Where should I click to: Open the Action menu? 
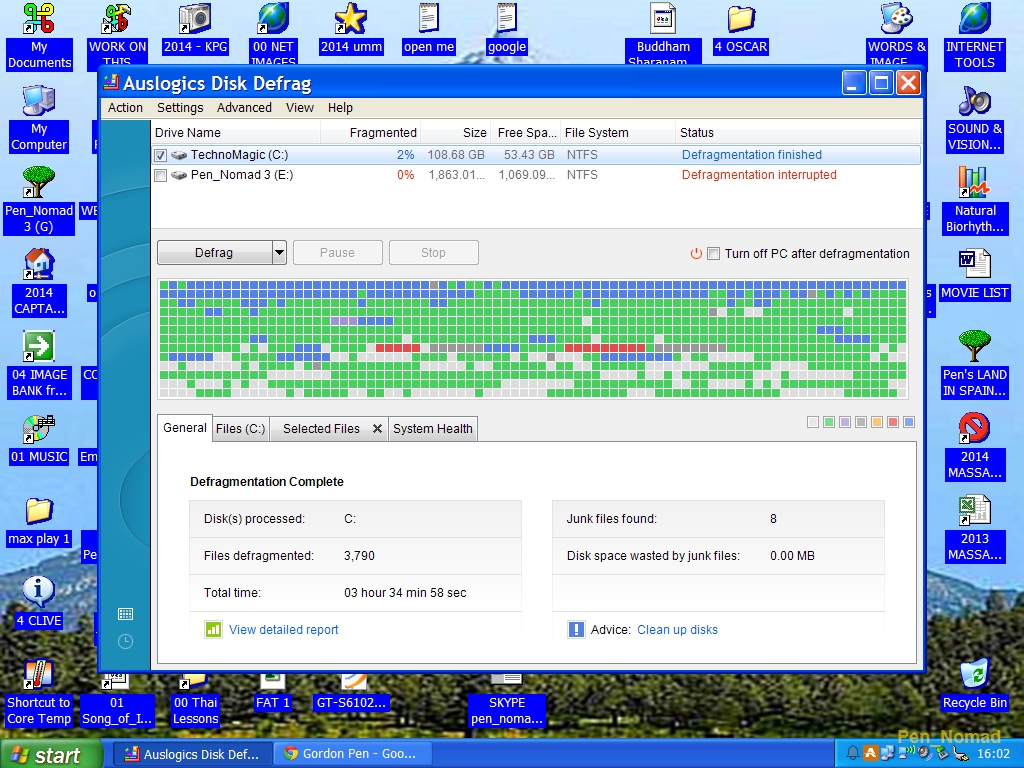(125, 108)
